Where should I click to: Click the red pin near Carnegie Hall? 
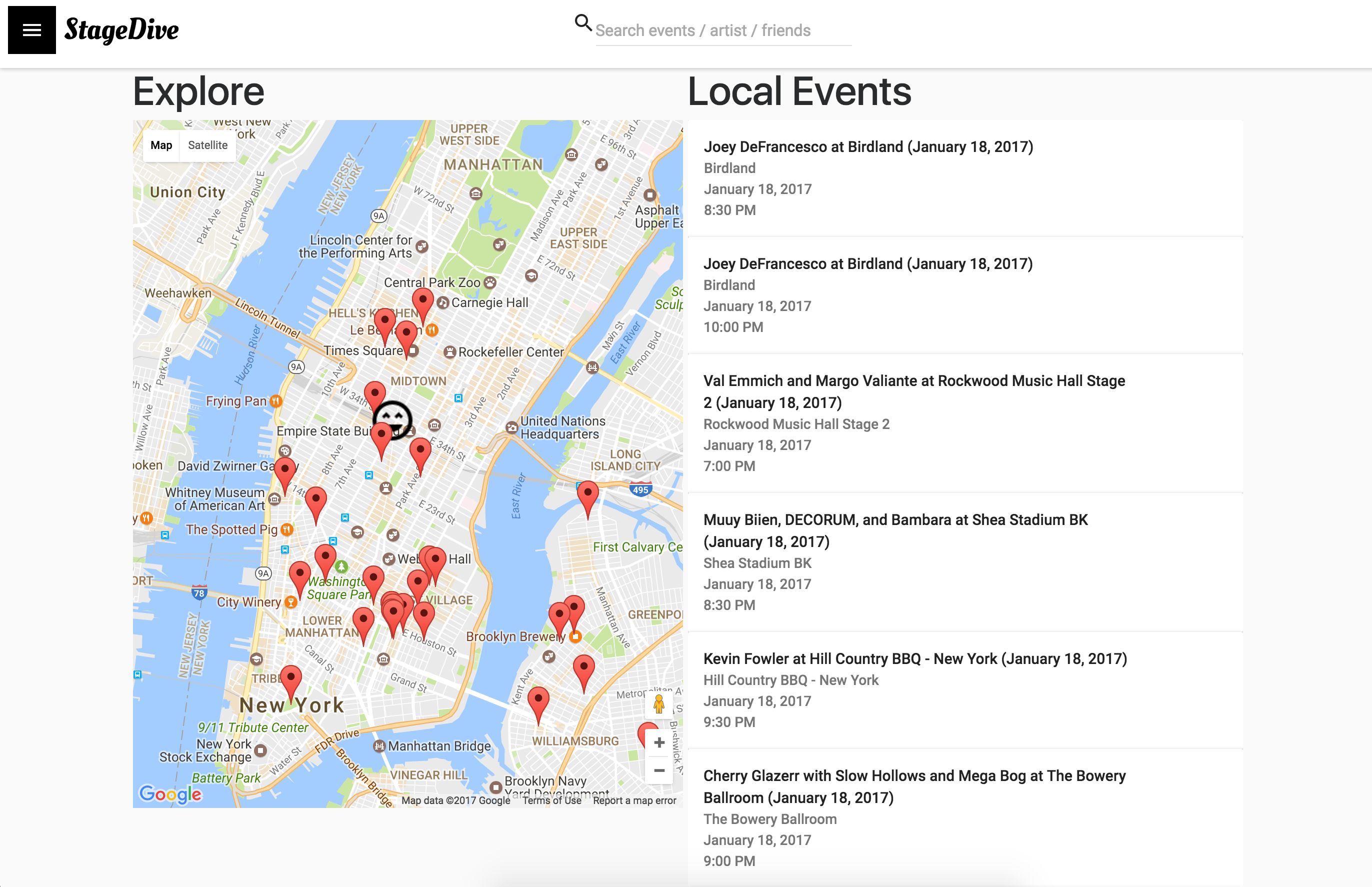click(x=422, y=300)
